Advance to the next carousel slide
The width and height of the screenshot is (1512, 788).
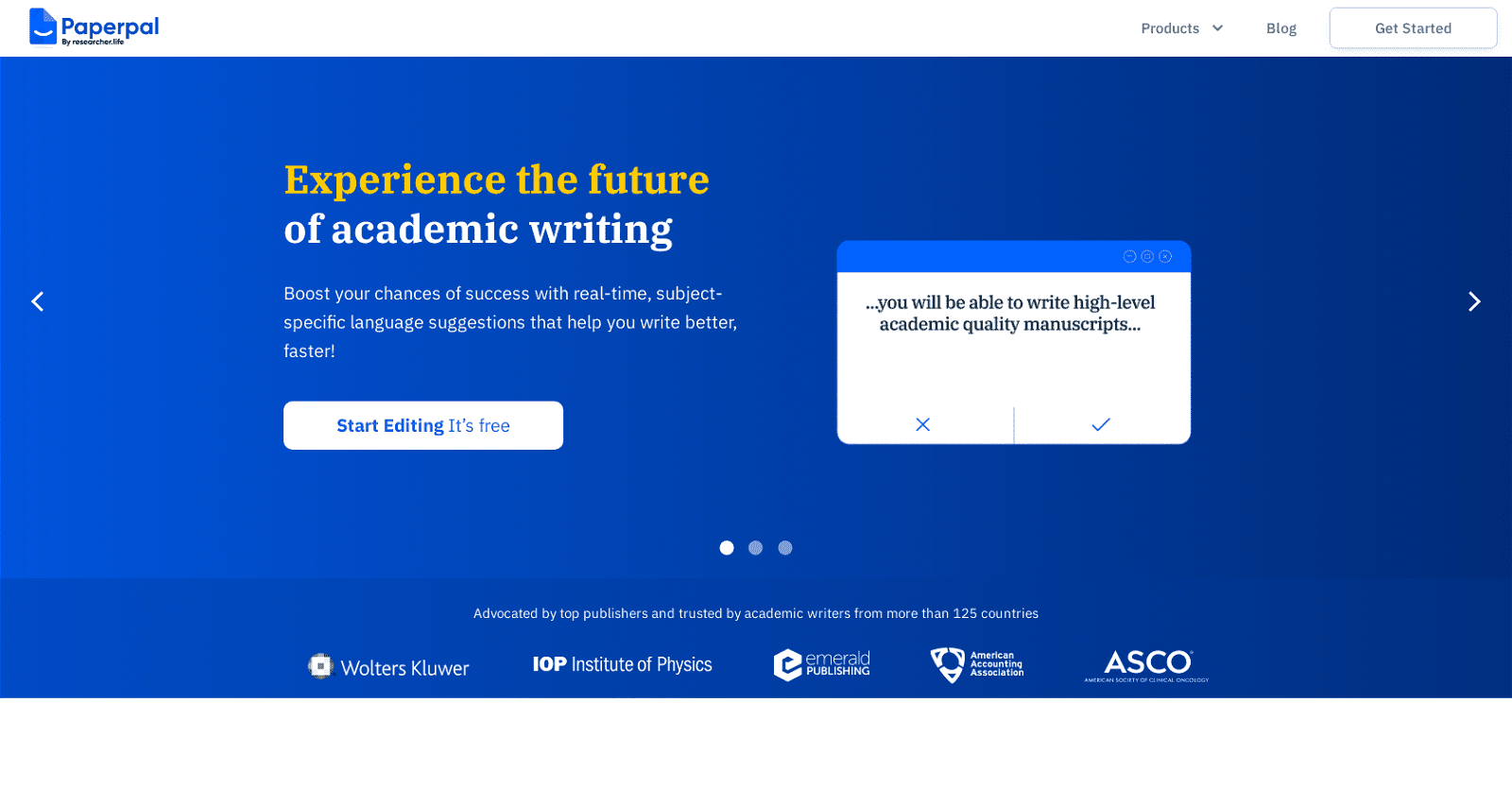click(1473, 301)
